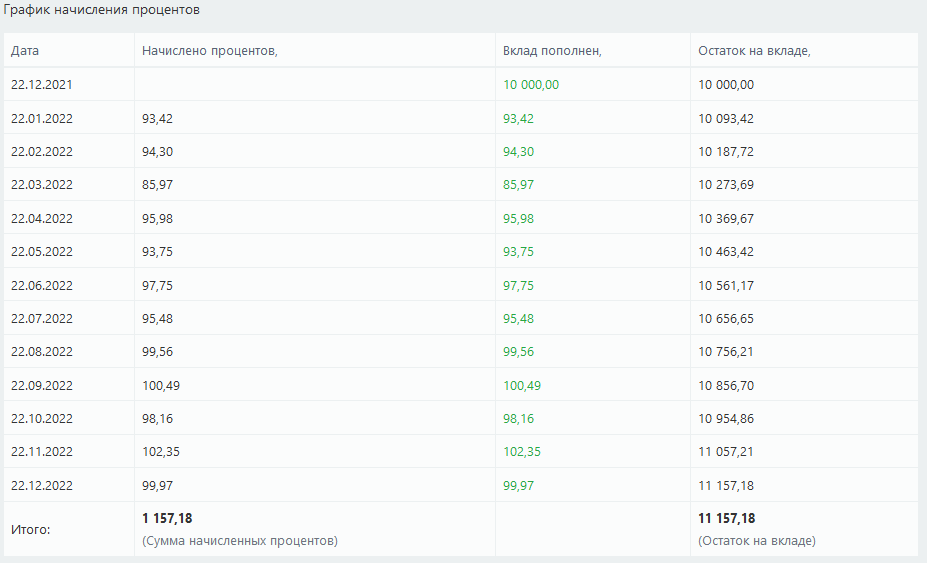Click the 22.05.2022 date cell

tap(41, 251)
